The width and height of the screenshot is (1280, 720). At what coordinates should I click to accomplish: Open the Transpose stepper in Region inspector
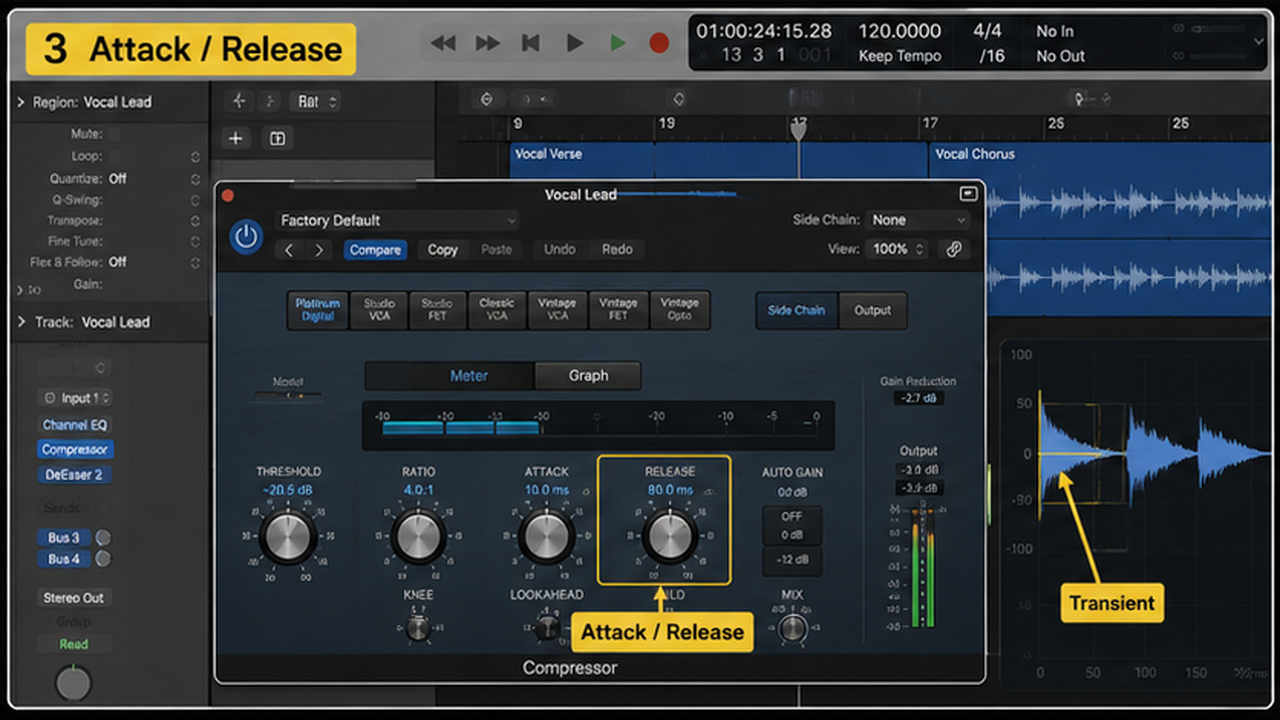(195, 220)
